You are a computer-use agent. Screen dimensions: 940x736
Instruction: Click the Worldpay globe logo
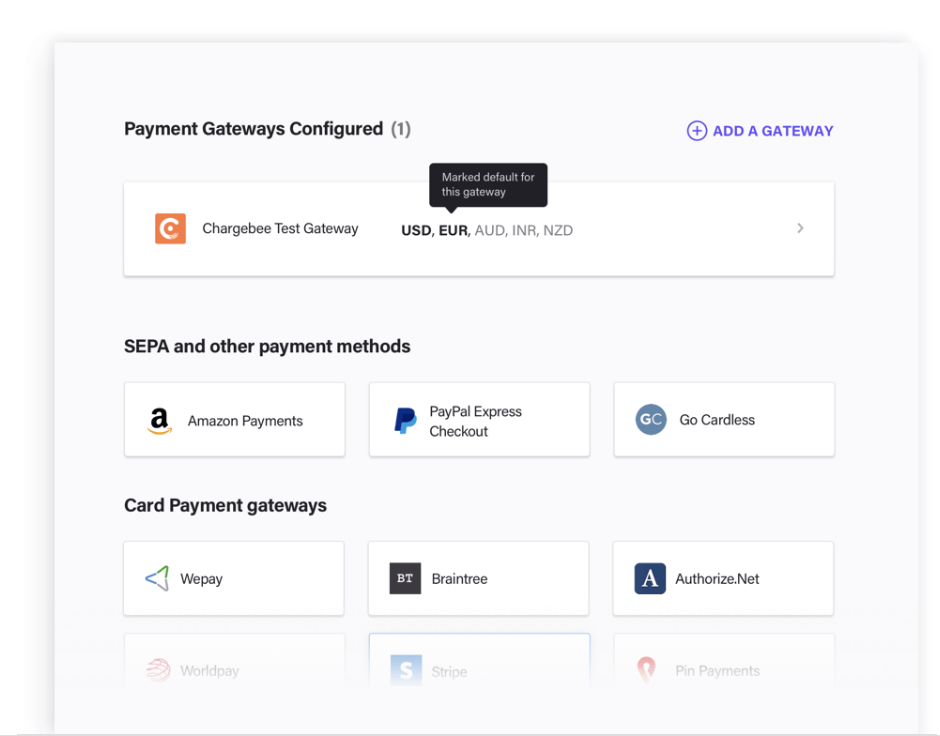(x=158, y=670)
